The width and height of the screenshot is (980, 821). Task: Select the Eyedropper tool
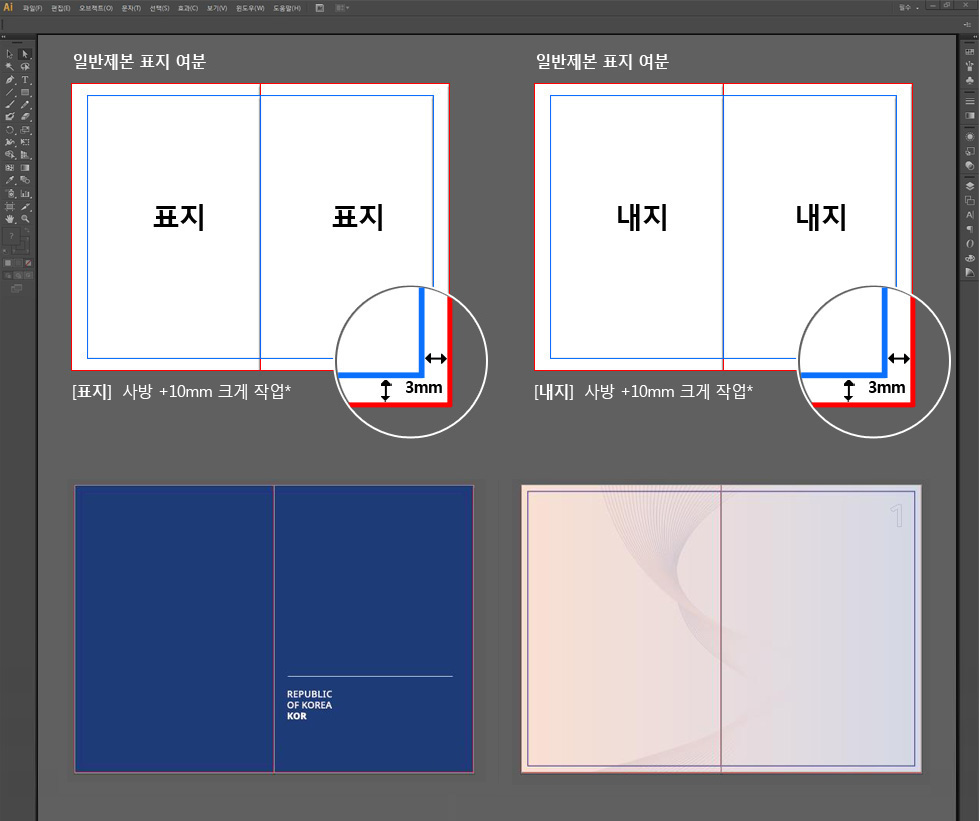pyautogui.click(x=9, y=179)
